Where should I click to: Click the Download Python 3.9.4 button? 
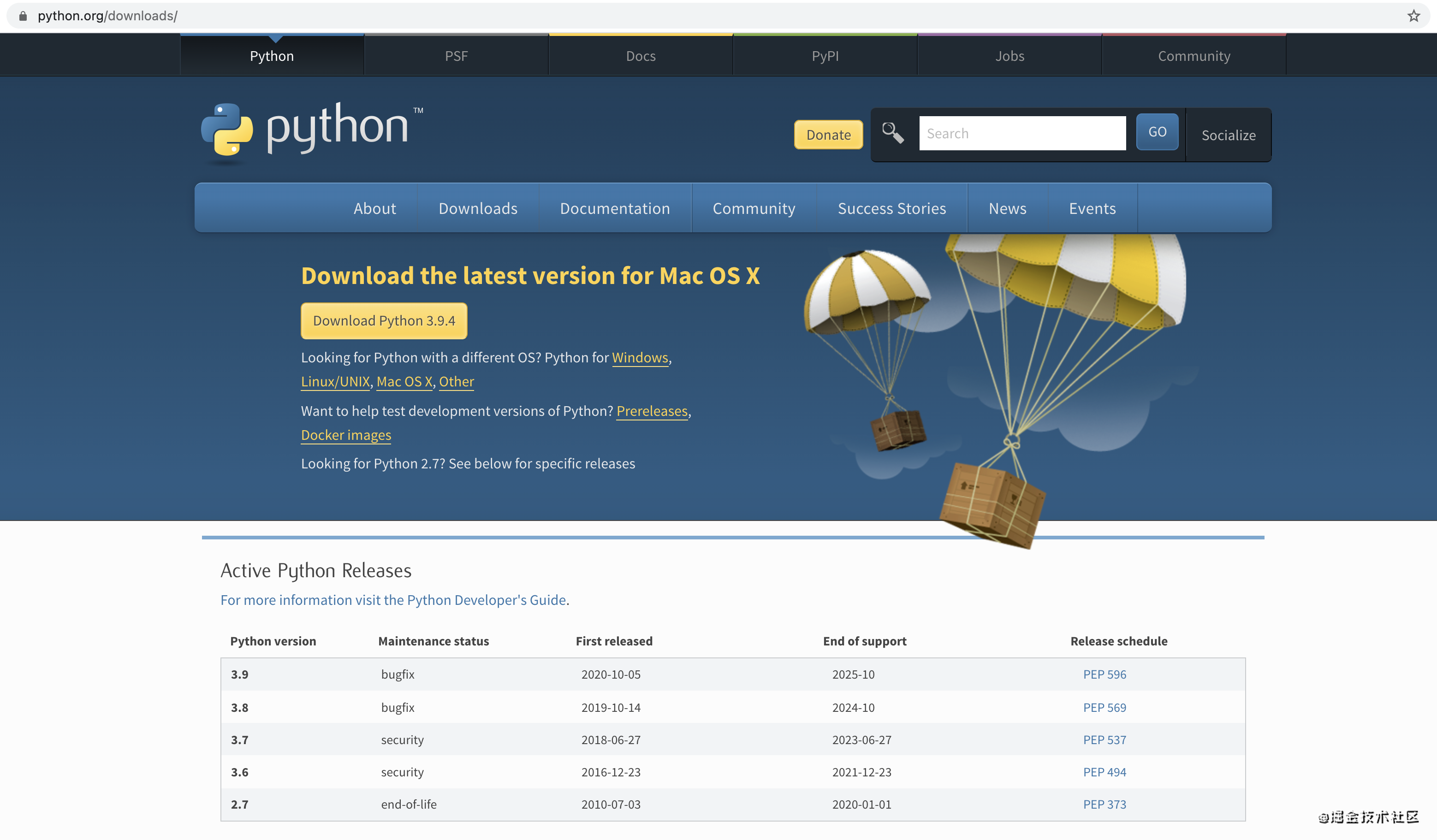[384, 320]
